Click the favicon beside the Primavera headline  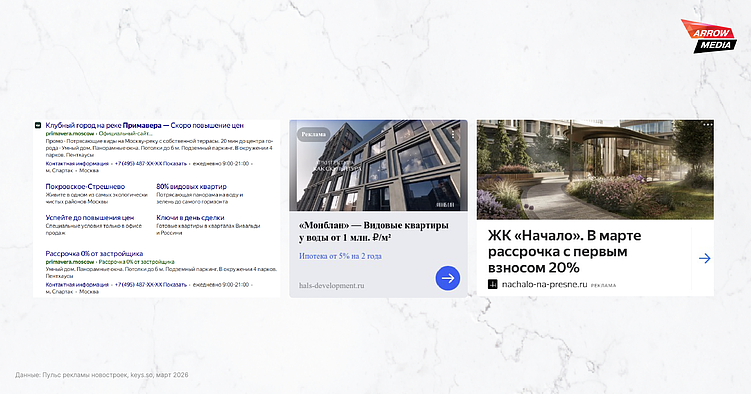(38, 125)
